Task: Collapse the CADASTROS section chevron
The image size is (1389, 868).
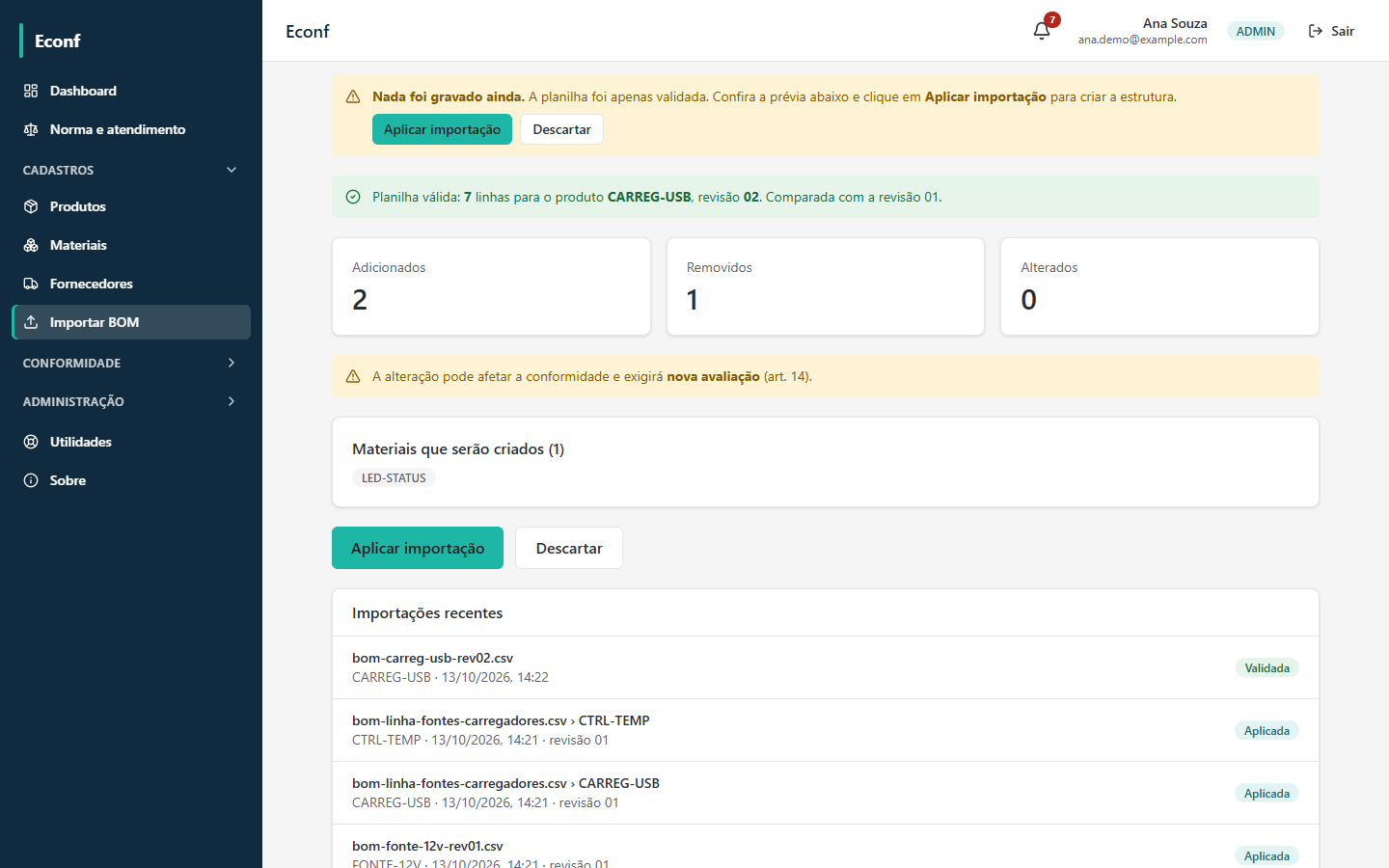Action: point(231,170)
